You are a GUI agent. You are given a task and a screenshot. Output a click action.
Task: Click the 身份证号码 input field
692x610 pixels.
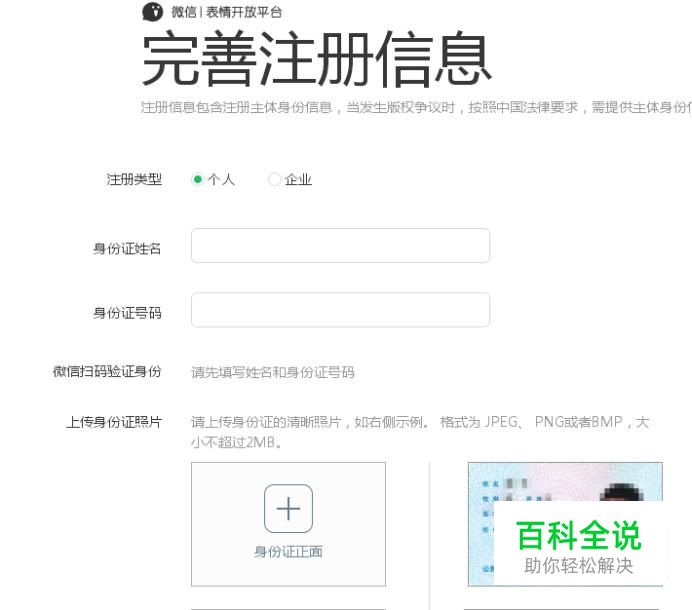coord(340,310)
